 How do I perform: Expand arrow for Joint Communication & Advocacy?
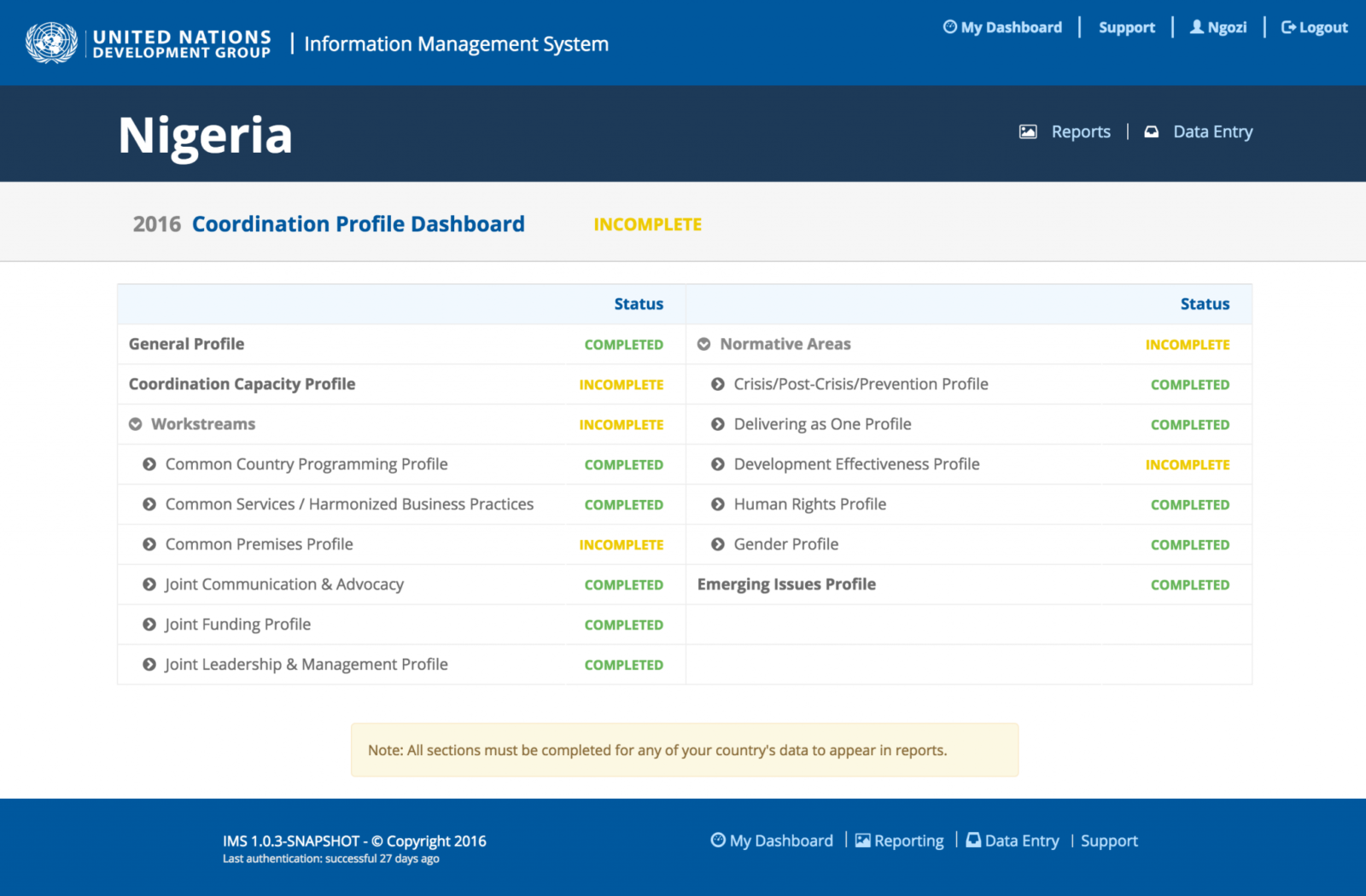(149, 585)
